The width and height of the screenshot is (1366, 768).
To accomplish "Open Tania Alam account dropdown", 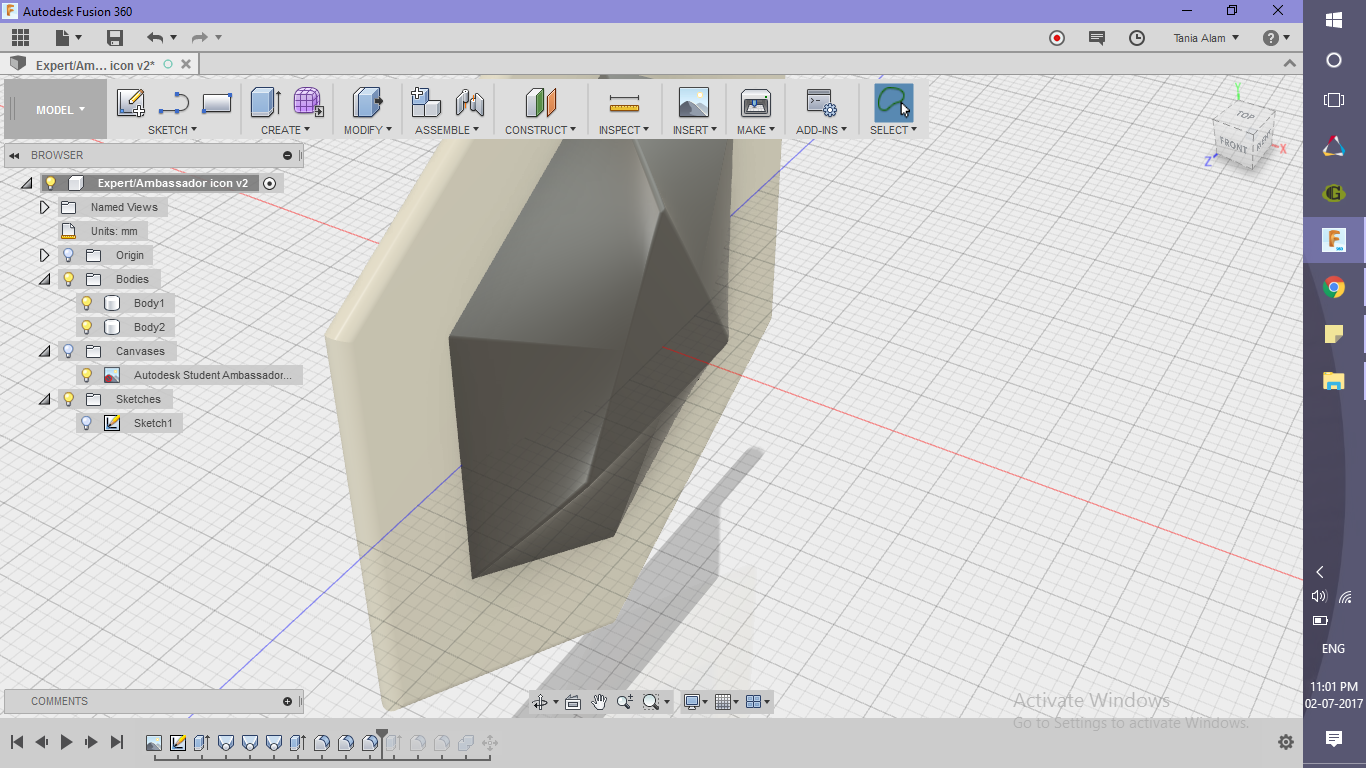I will click(1206, 38).
